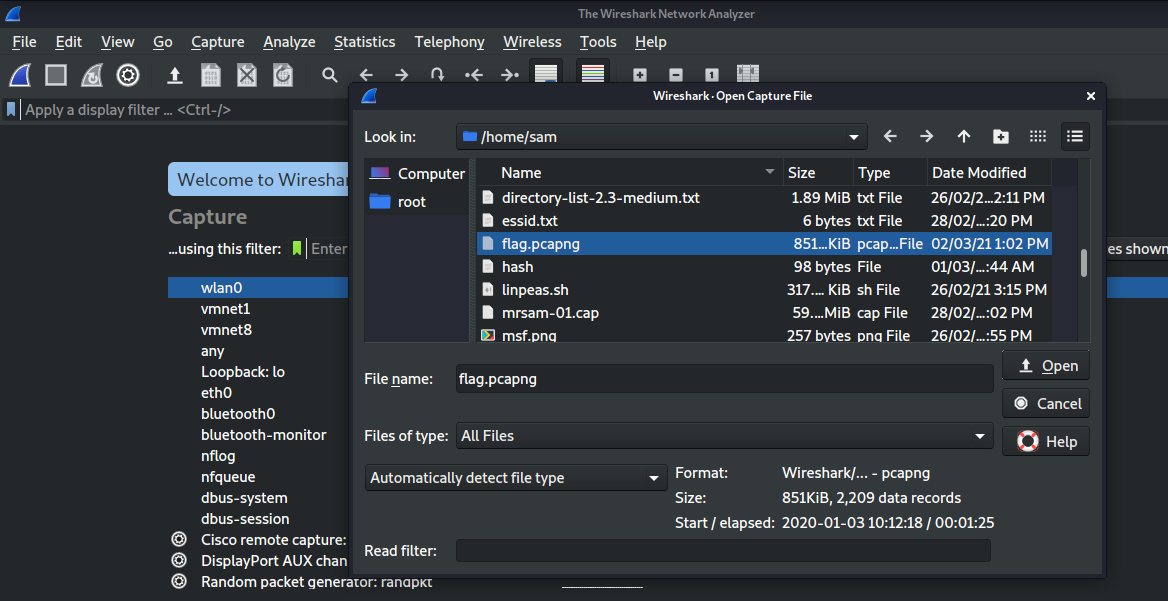
Task: Navigate forward in the file dialog
Action: pyautogui.click(x=927, y=136)
